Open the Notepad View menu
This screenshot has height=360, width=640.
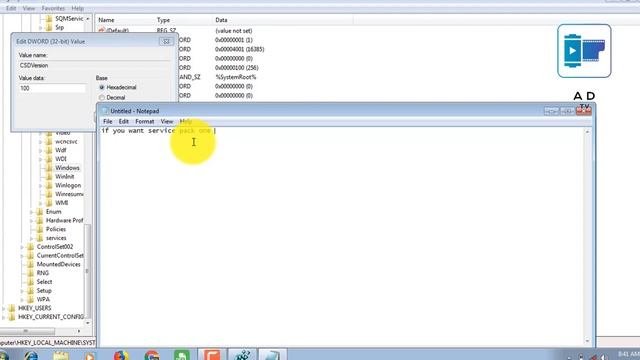point(167,122)
